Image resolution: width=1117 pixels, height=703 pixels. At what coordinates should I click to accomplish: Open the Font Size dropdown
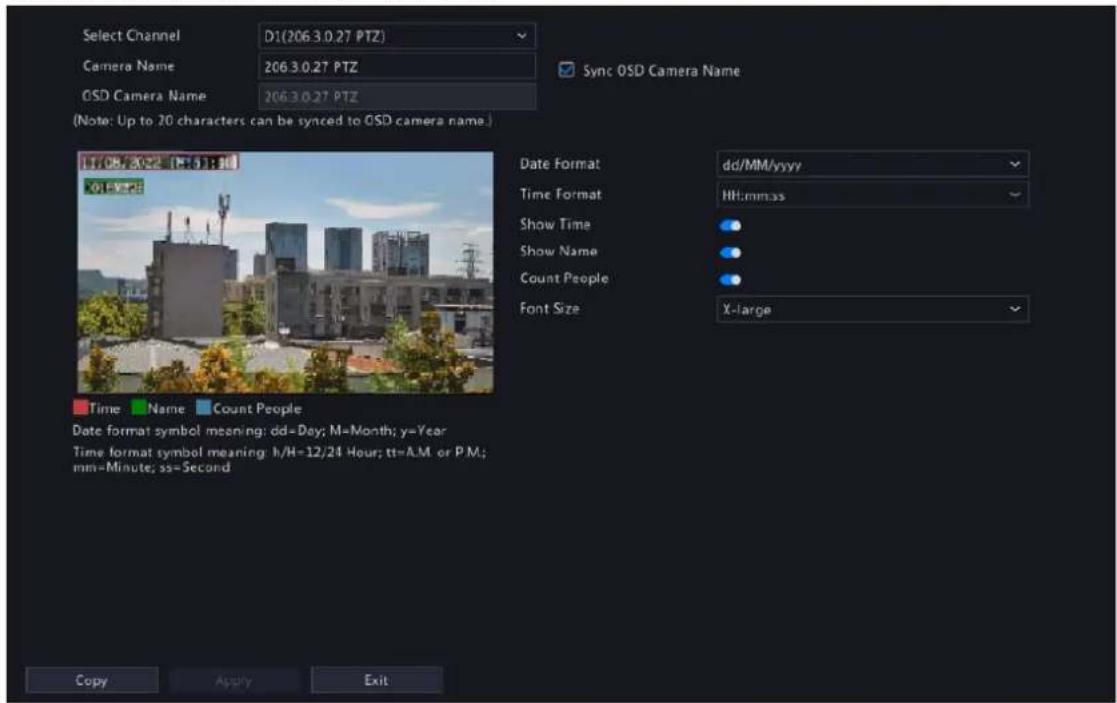pos(872,309)
